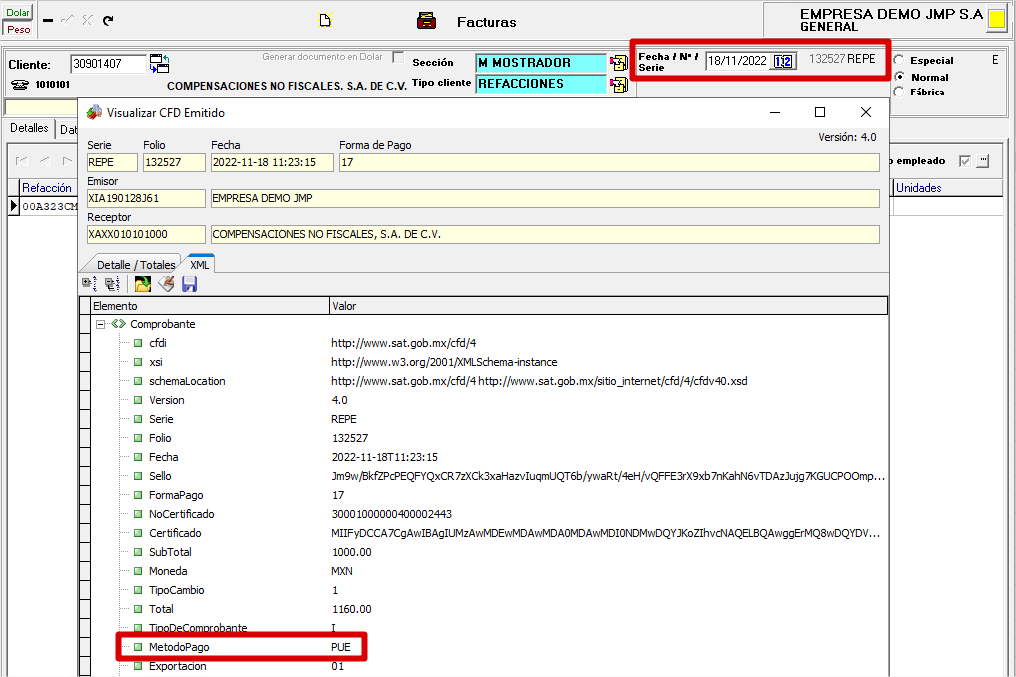The width and height of the screenshot is (1016, 677).
Task: Click the Forma de Pago field
Action: coord(609,163)
